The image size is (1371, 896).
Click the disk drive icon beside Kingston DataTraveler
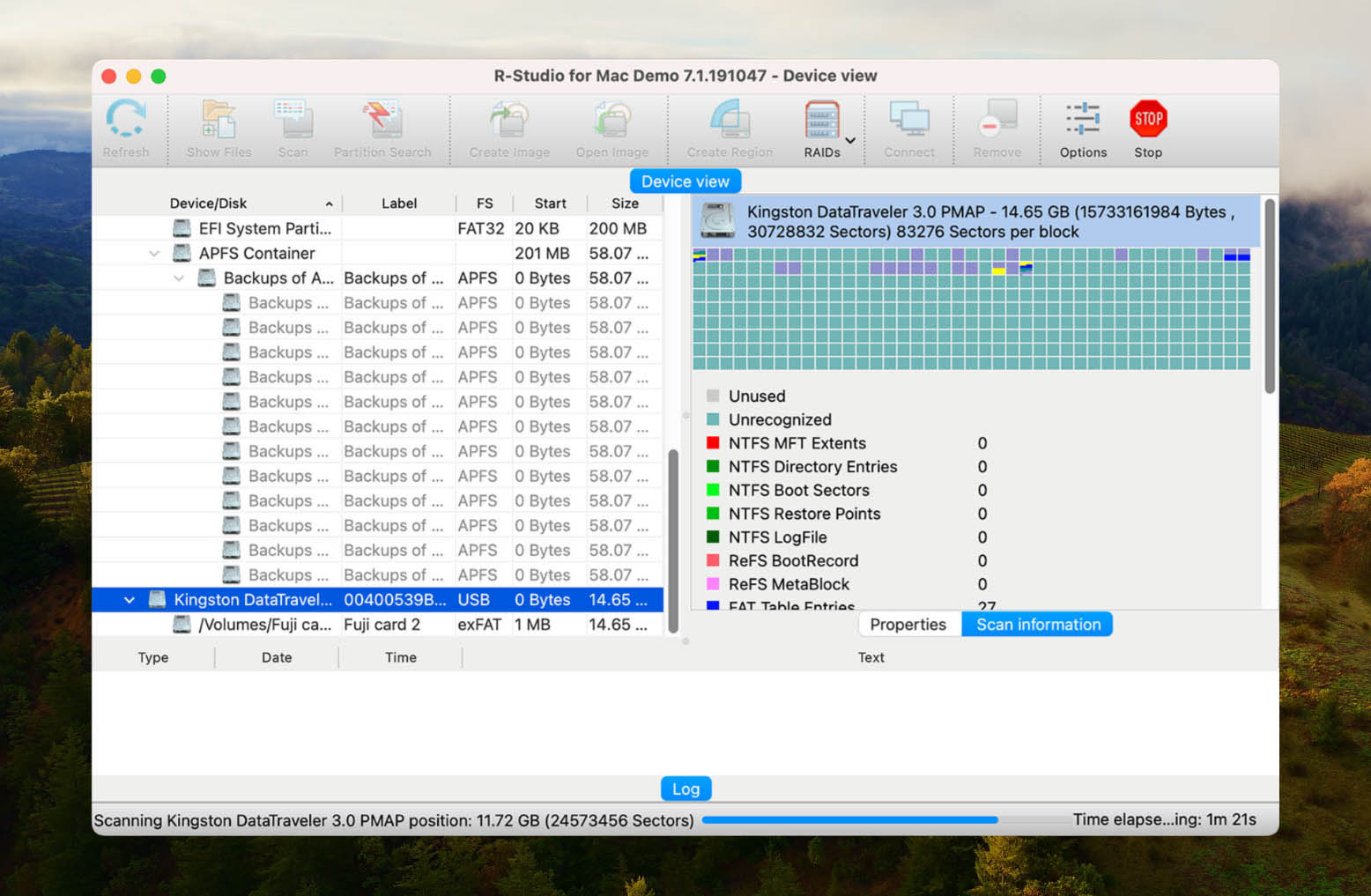(157, 599)
